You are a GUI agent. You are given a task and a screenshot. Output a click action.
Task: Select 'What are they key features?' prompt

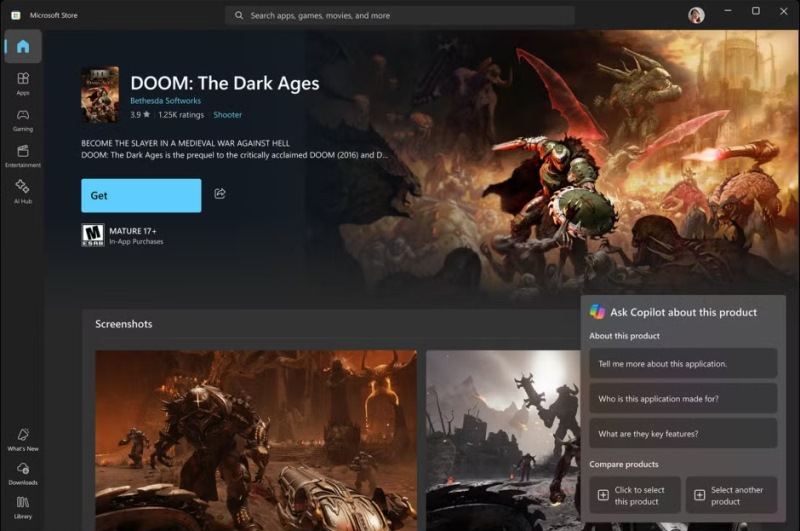coord(683,433)
